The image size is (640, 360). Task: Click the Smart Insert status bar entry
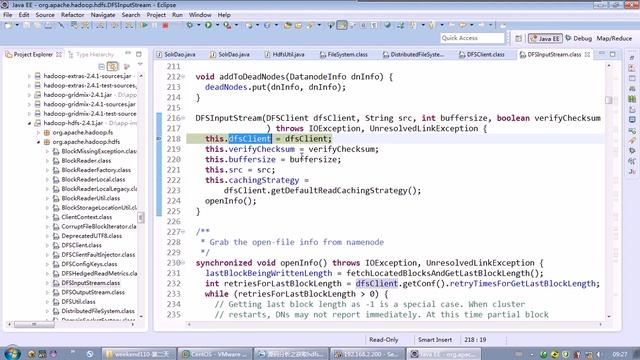click(x=435, y=340)
